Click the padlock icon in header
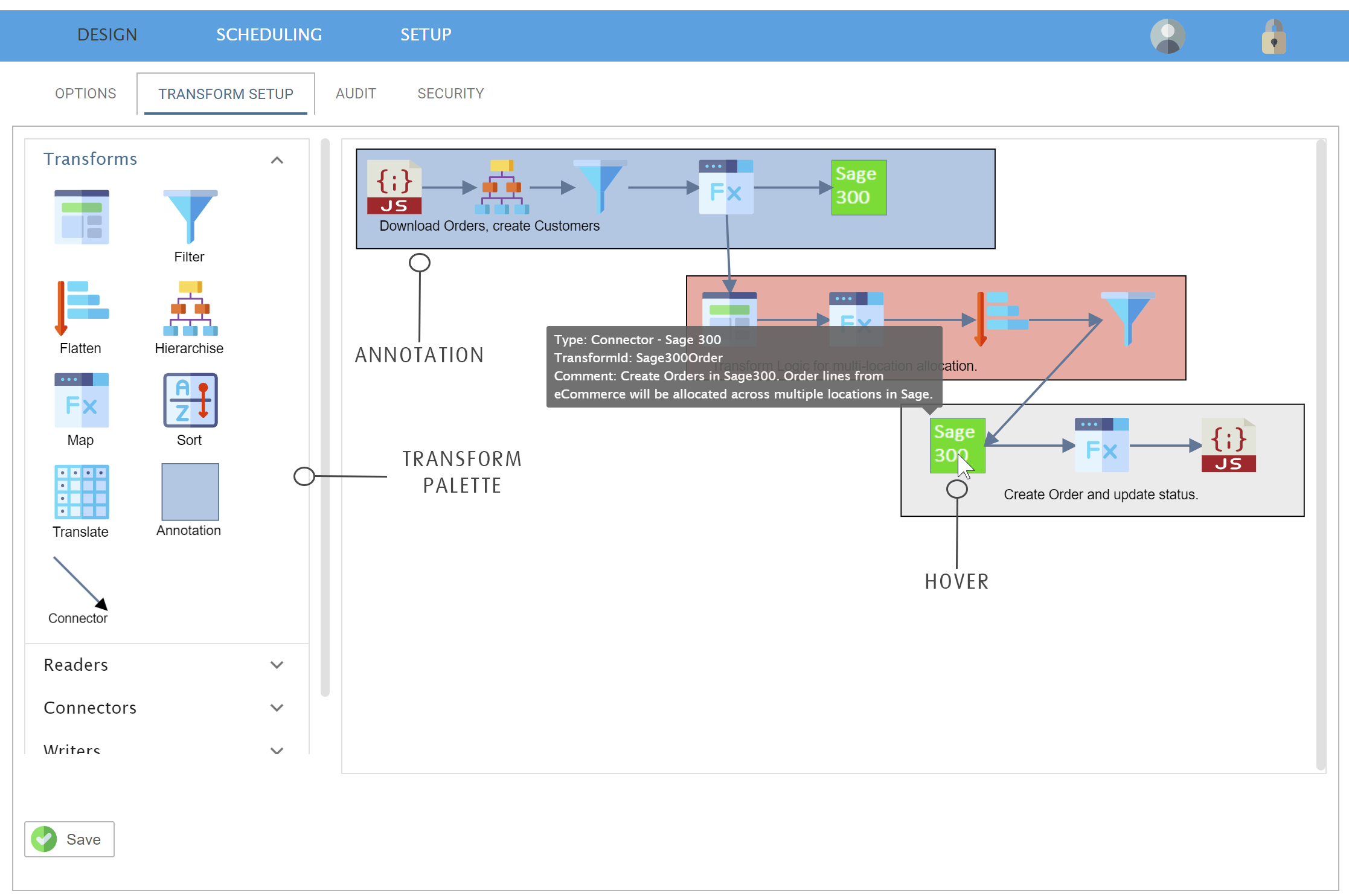Screen dimensions: 1349x896 pyautogui.click(x=1274, y=37)
